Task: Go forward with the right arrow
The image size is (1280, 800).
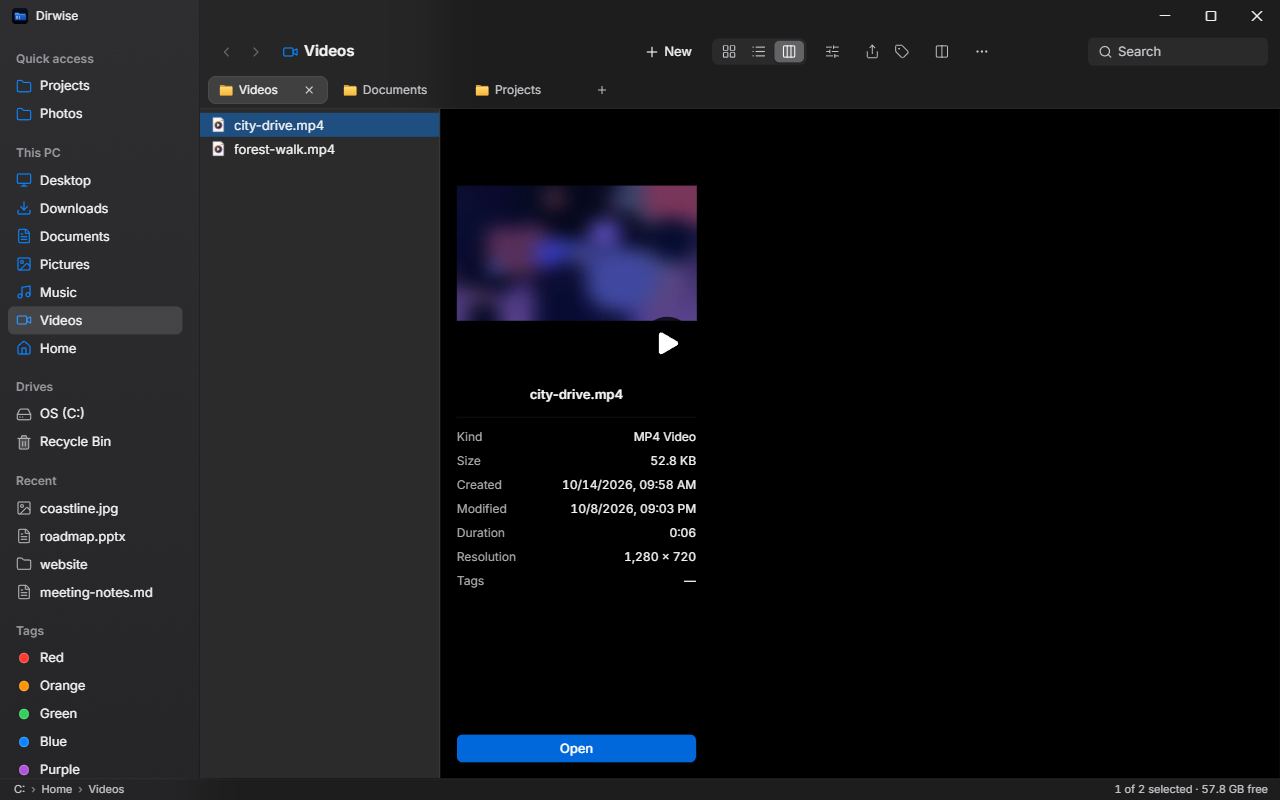Action: pyautogui.click(x=256, y=52)
